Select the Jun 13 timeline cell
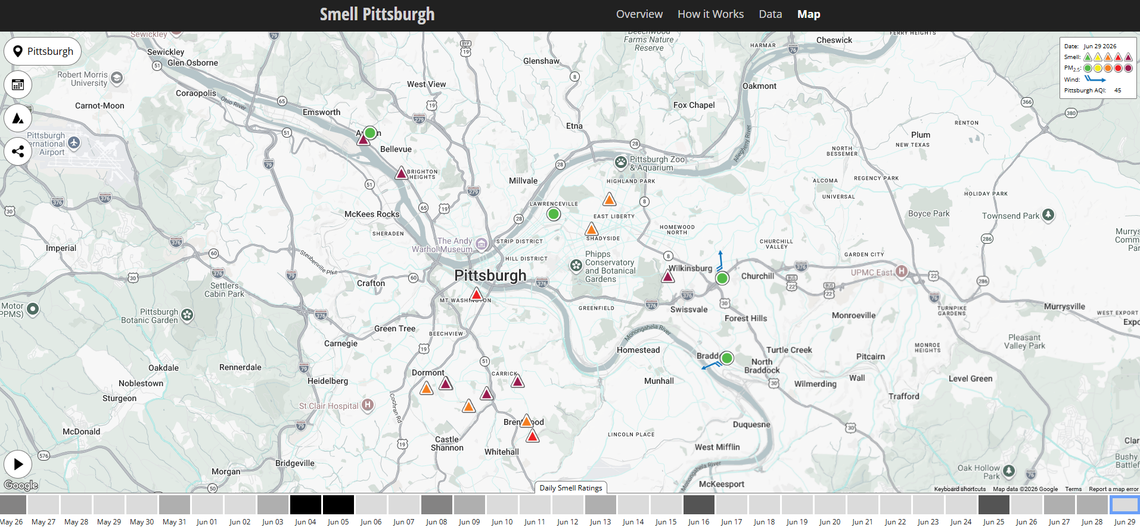 coord(601,505)
